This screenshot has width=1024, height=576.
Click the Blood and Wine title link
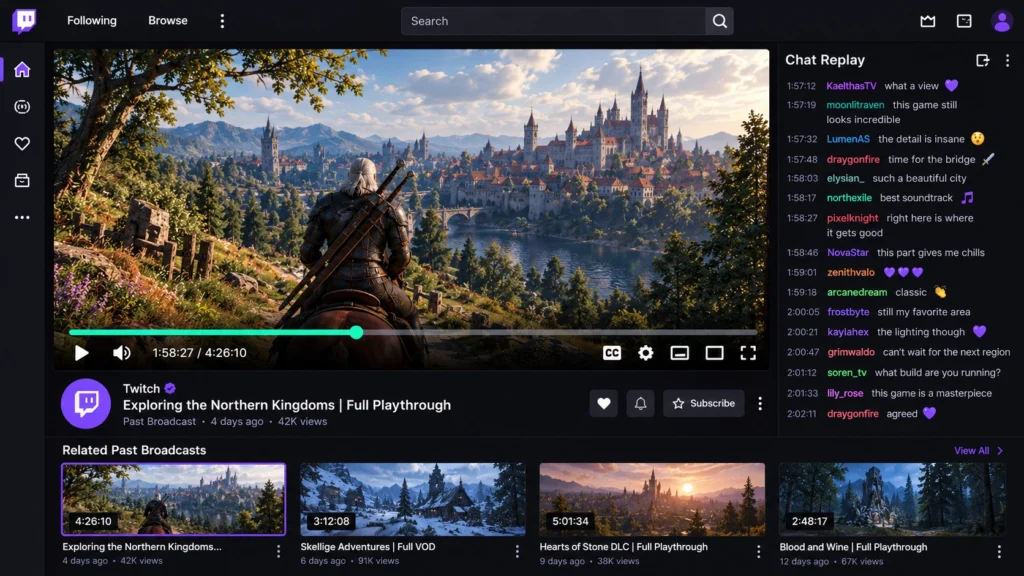pyautogui.click(x=853, y=547)
